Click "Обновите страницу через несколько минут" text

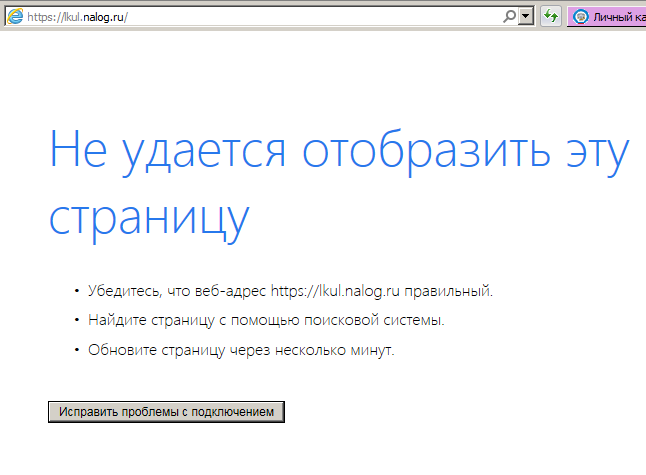[x=241, y=351]
